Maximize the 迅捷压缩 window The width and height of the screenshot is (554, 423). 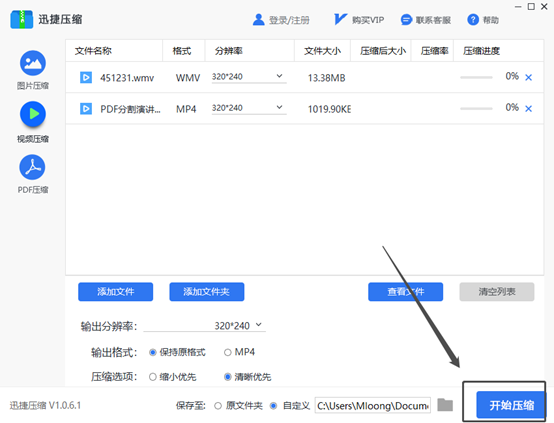[531, 7]
